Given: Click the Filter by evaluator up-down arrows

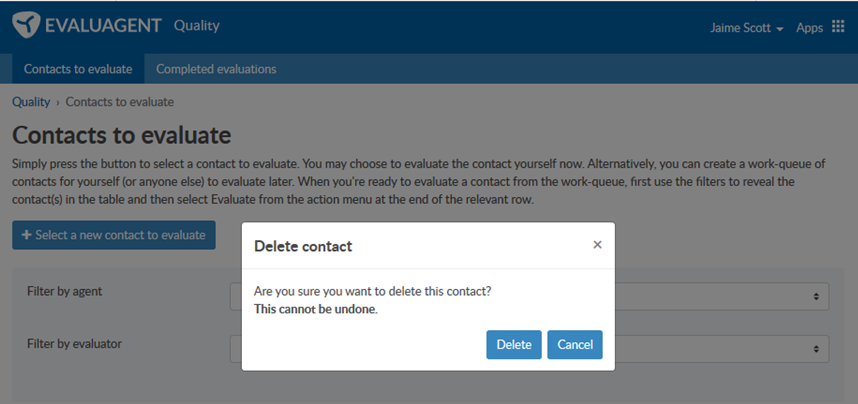Looking at the screenshot, I should [816, 349].
